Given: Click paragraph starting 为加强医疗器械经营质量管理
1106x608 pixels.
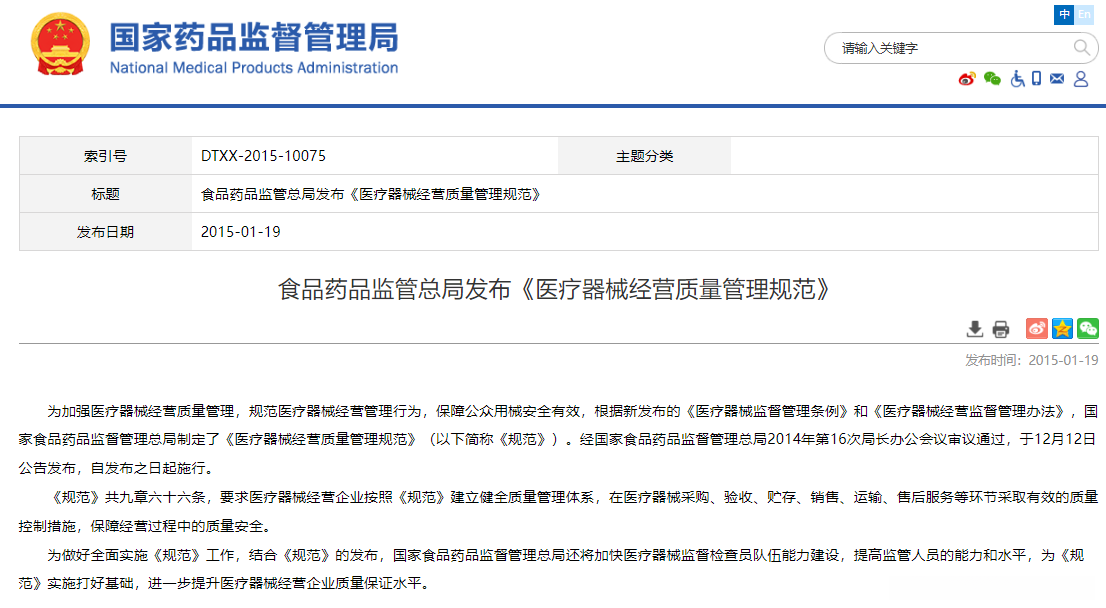Looking at the screenshot, I should (x=558, y=439).
